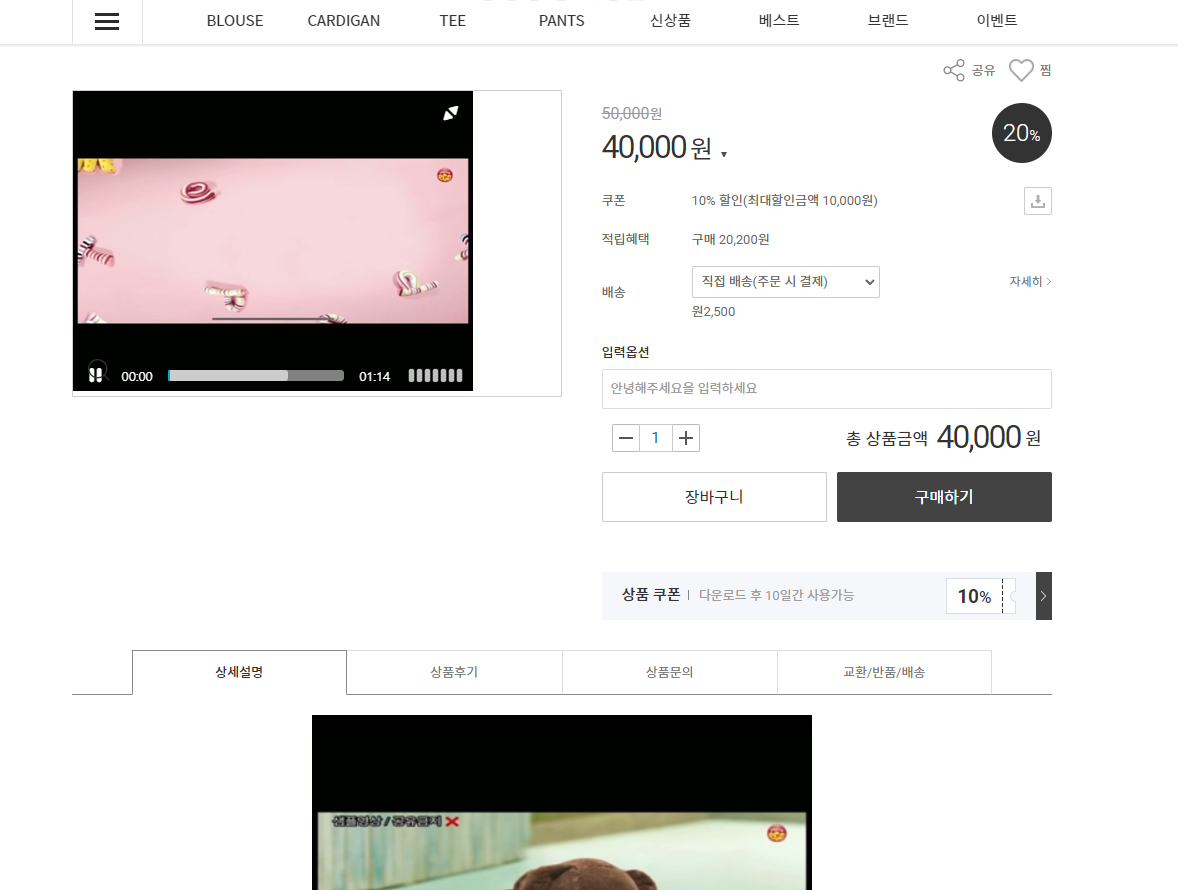Focus the 입력옵션 text field
This screenshot has height=890, width=1178.
click(826, 389)
